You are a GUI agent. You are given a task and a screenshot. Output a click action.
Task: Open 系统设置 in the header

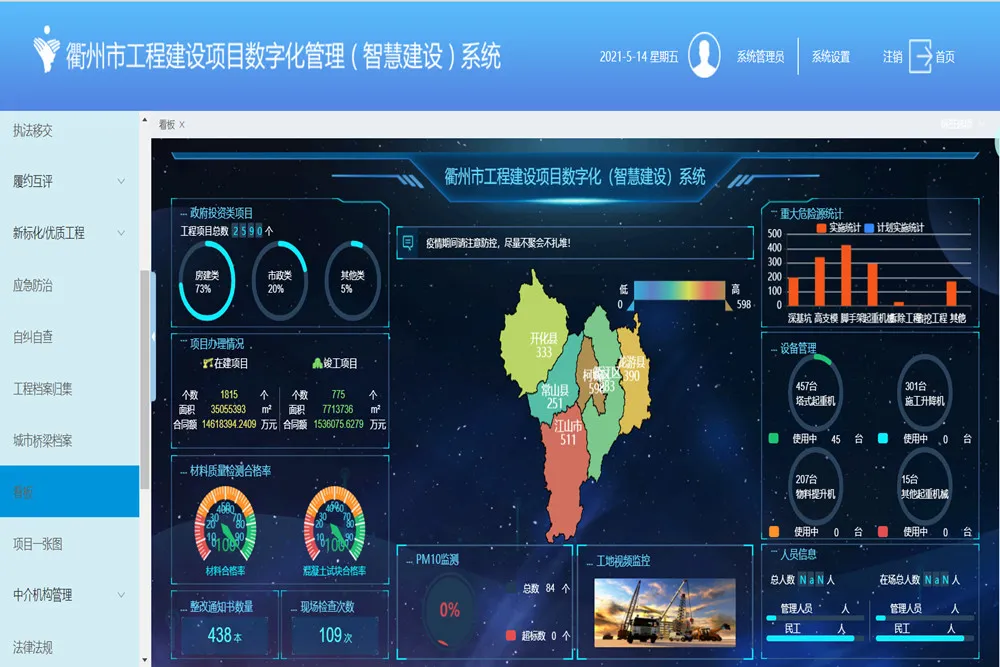(830, 57)
